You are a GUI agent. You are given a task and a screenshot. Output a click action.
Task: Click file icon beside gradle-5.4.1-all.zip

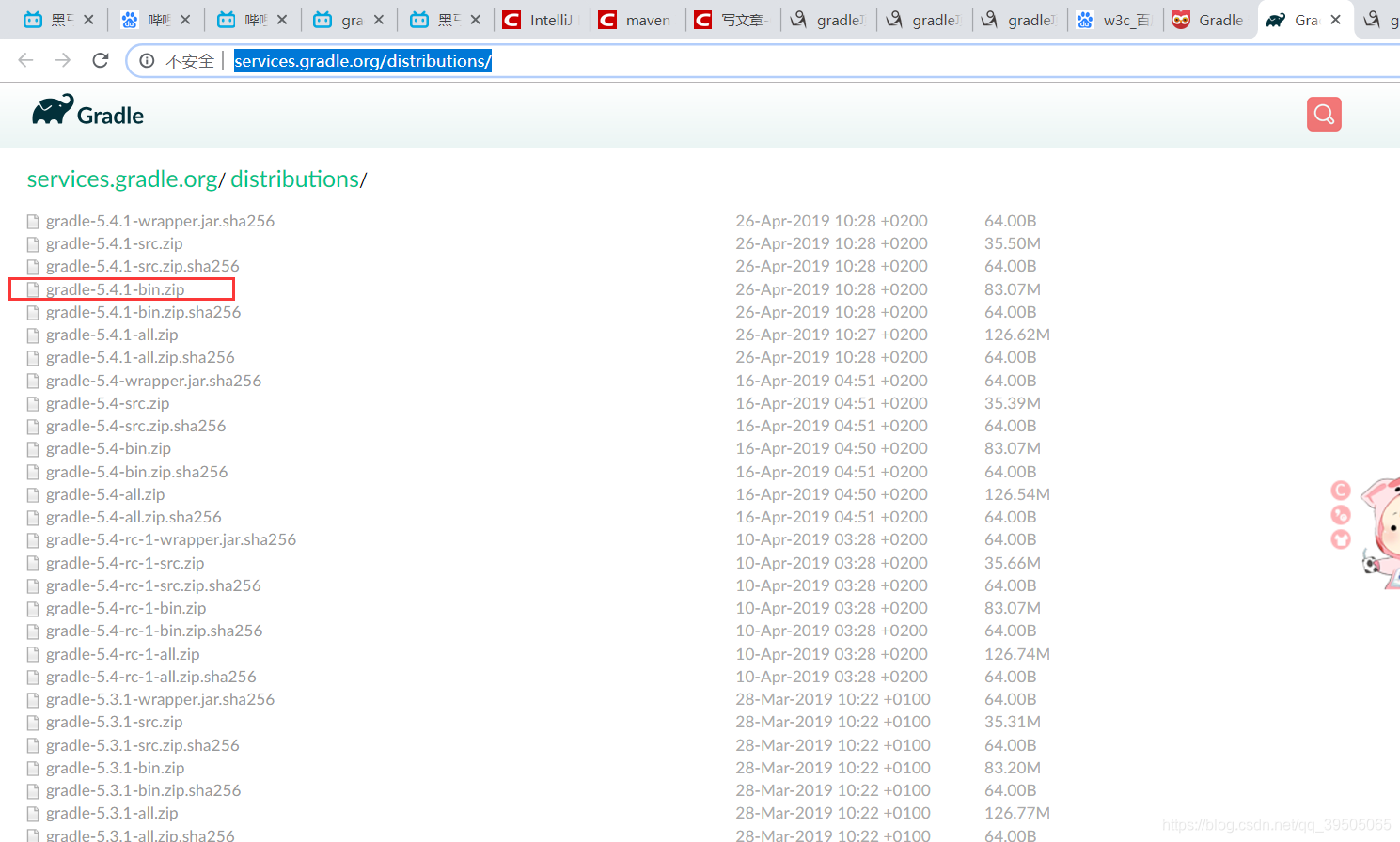tap(33, 335)
